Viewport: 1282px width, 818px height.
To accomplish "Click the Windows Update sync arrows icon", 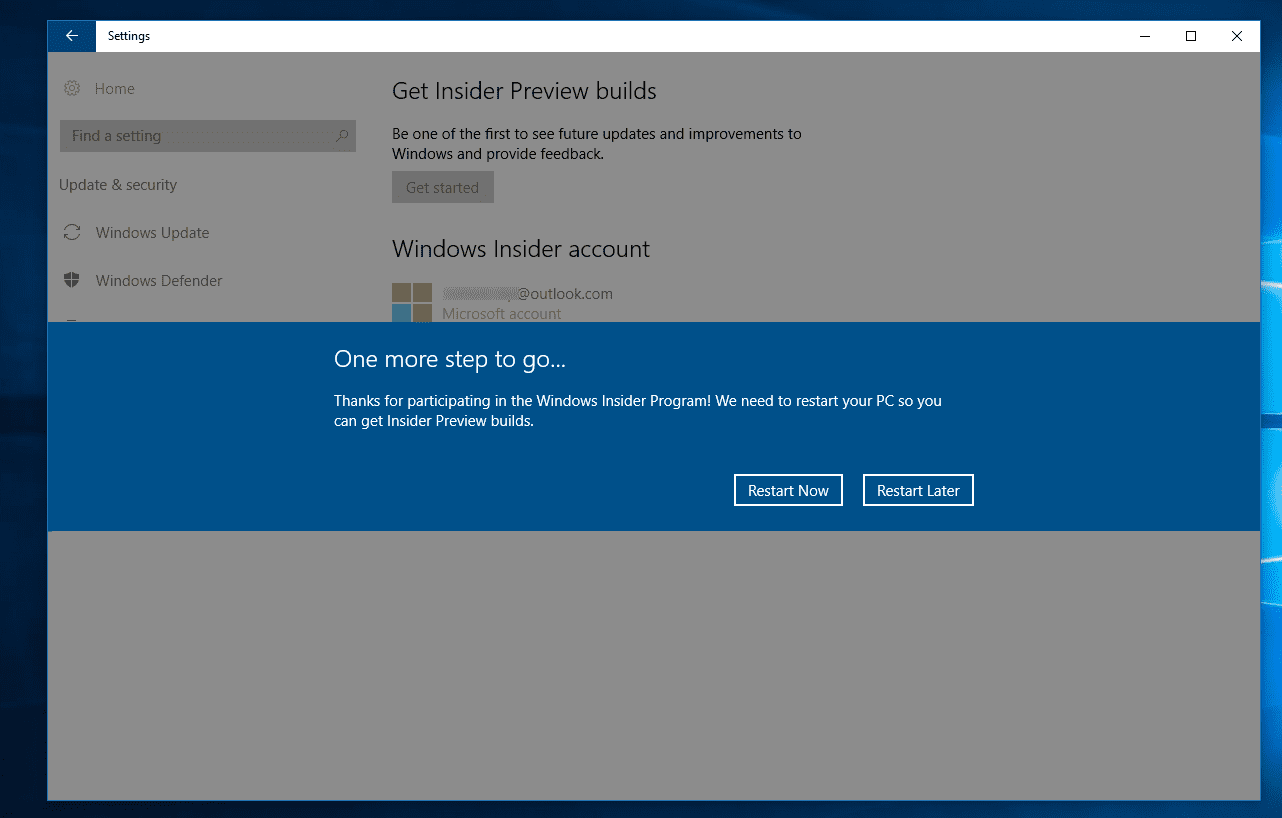I will click(x=72, y=233).
